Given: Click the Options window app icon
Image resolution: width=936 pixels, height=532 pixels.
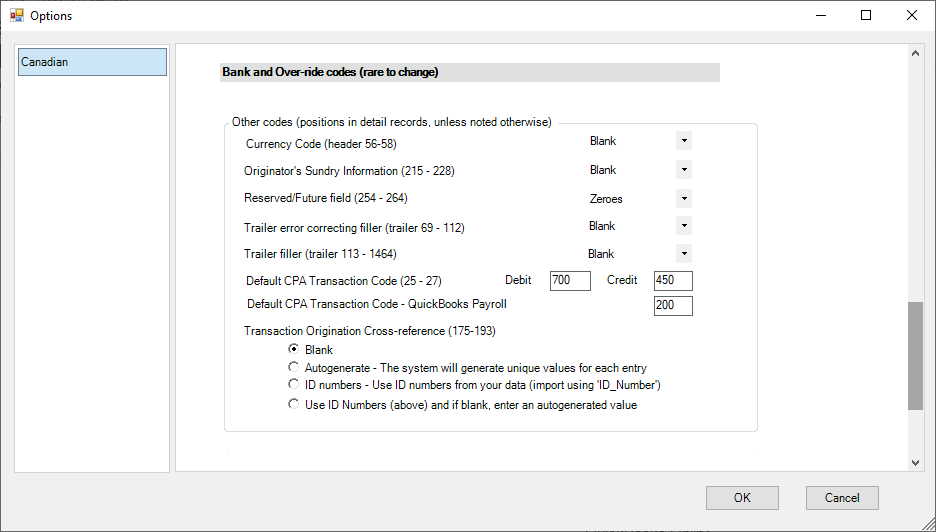Looking at the screenshot, I should 16,16.
